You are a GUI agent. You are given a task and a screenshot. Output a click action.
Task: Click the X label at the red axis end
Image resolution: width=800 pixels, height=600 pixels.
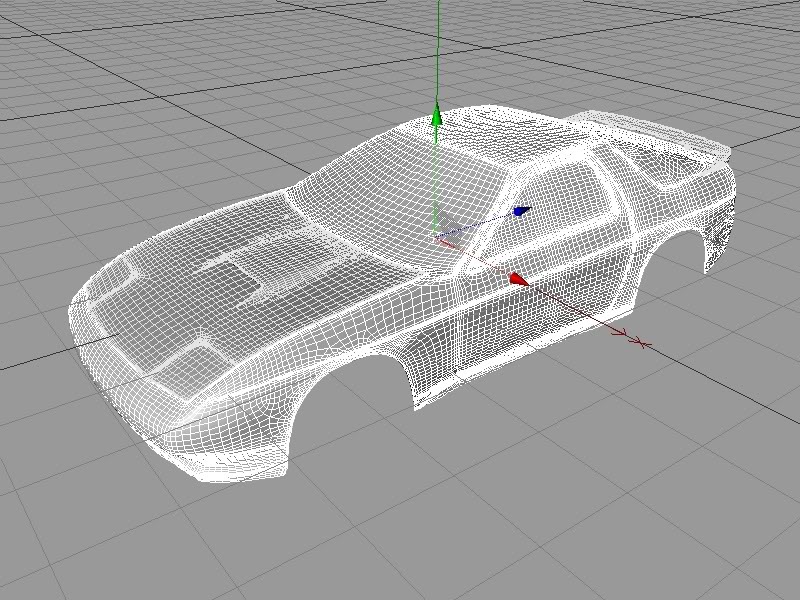click(642, 344)
